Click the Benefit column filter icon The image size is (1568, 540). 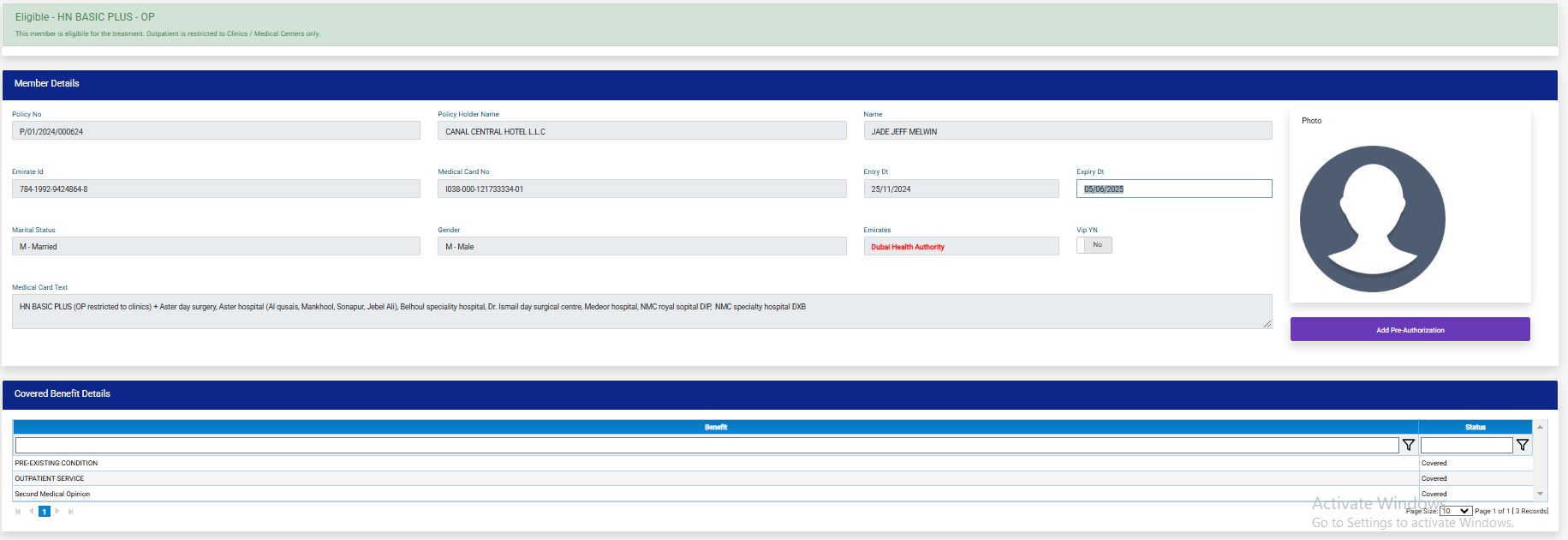(1408, 445)
